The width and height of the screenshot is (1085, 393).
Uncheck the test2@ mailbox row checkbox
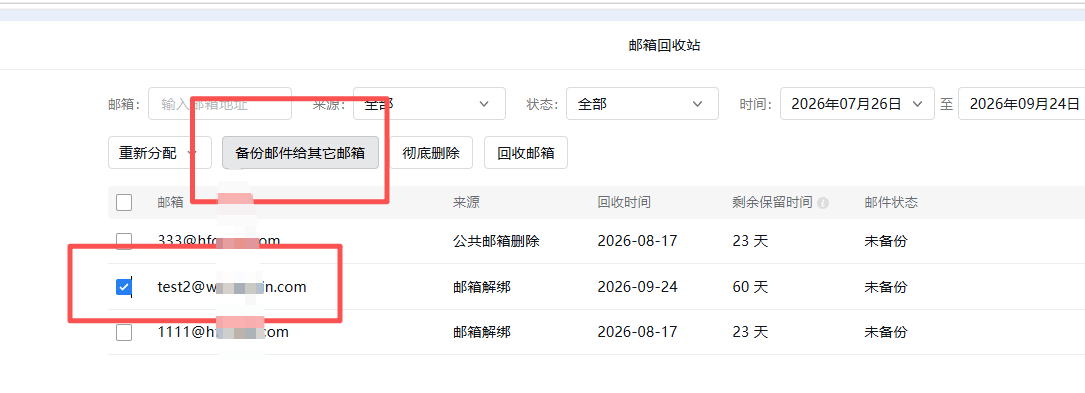tap(124, 286)
